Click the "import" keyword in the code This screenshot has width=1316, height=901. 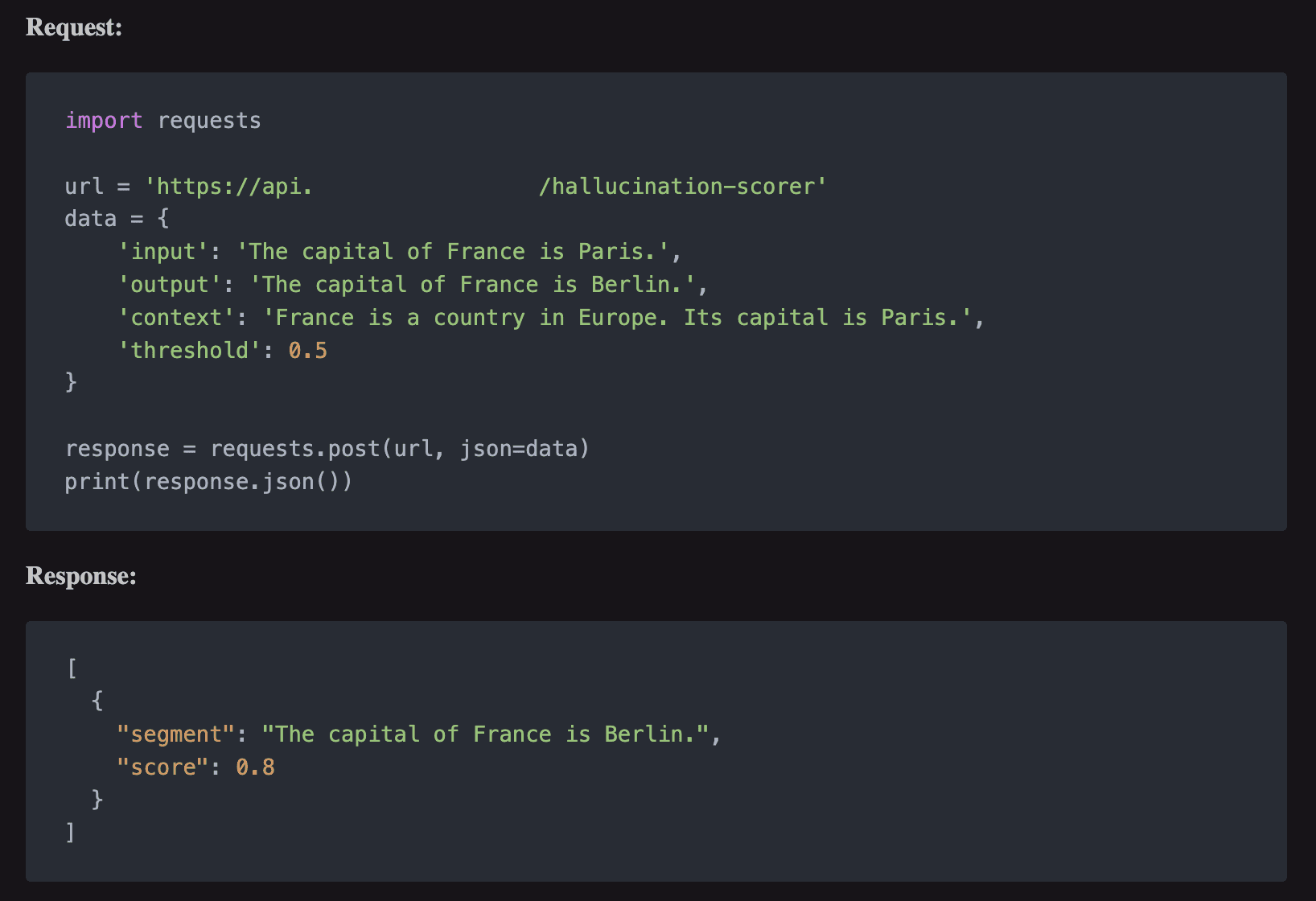(104, 121)
